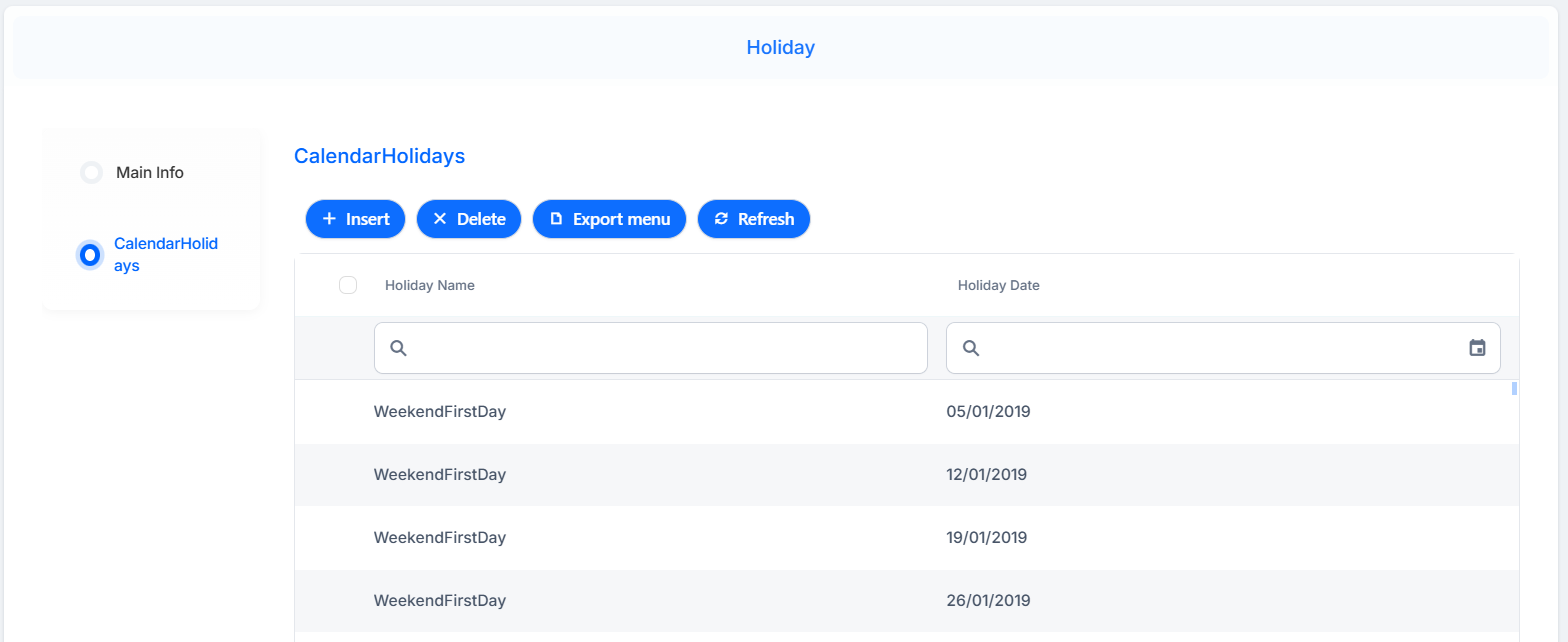Open the calendar picker in Holiday Date filter
Viewport: 1568px width, 642px height.
[1477, 348]
